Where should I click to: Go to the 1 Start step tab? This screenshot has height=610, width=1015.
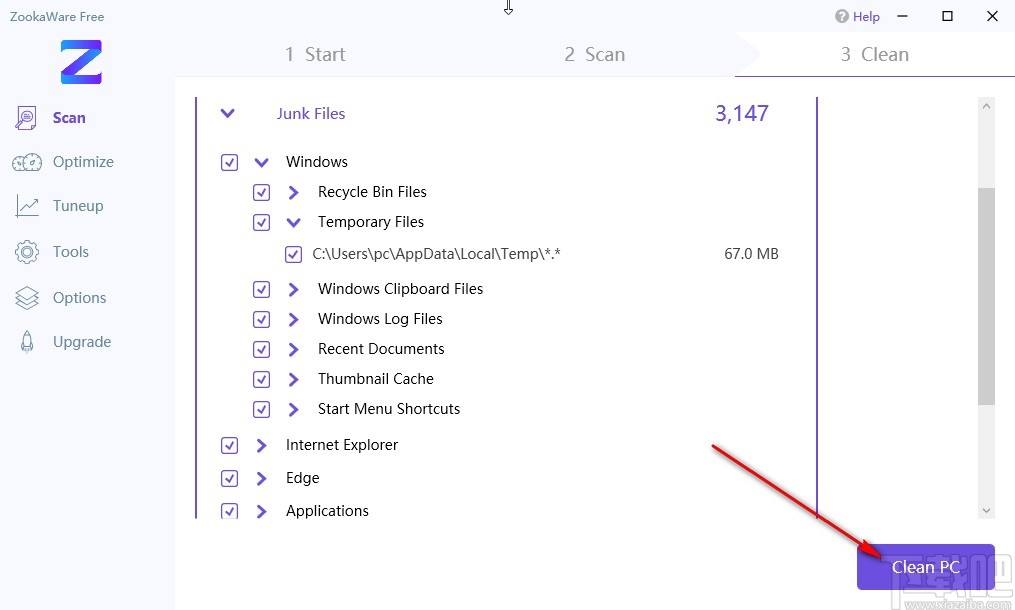click(x=315, y=55)
